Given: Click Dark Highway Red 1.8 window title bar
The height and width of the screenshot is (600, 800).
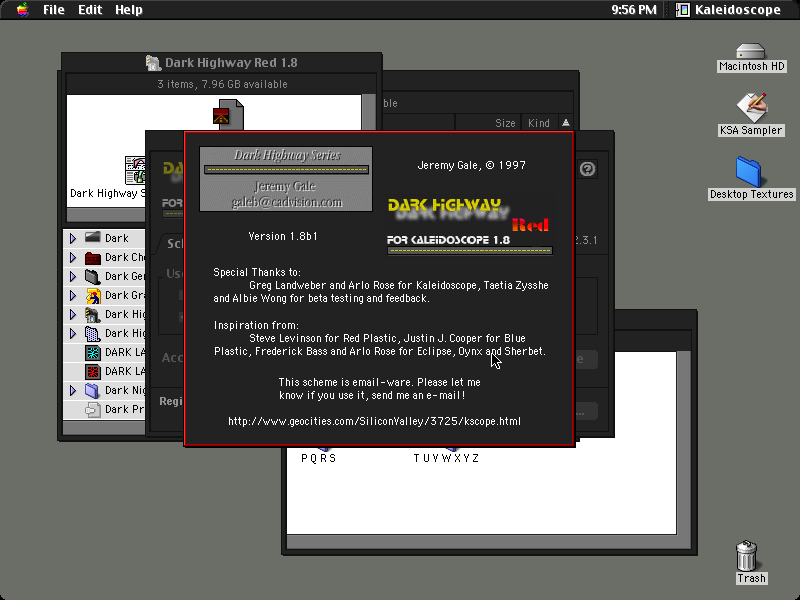Looking at the screenshot, I should click(x=221, y=63).
